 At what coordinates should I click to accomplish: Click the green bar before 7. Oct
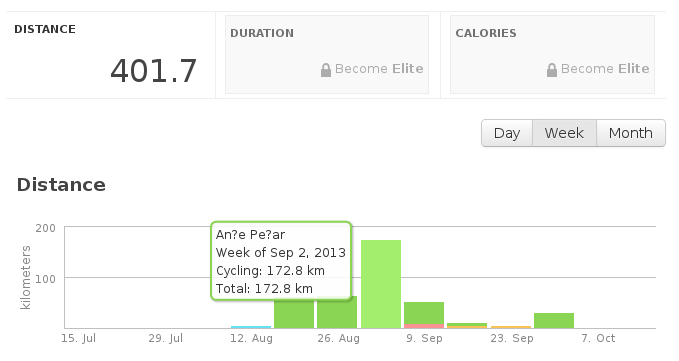(554, 321)
